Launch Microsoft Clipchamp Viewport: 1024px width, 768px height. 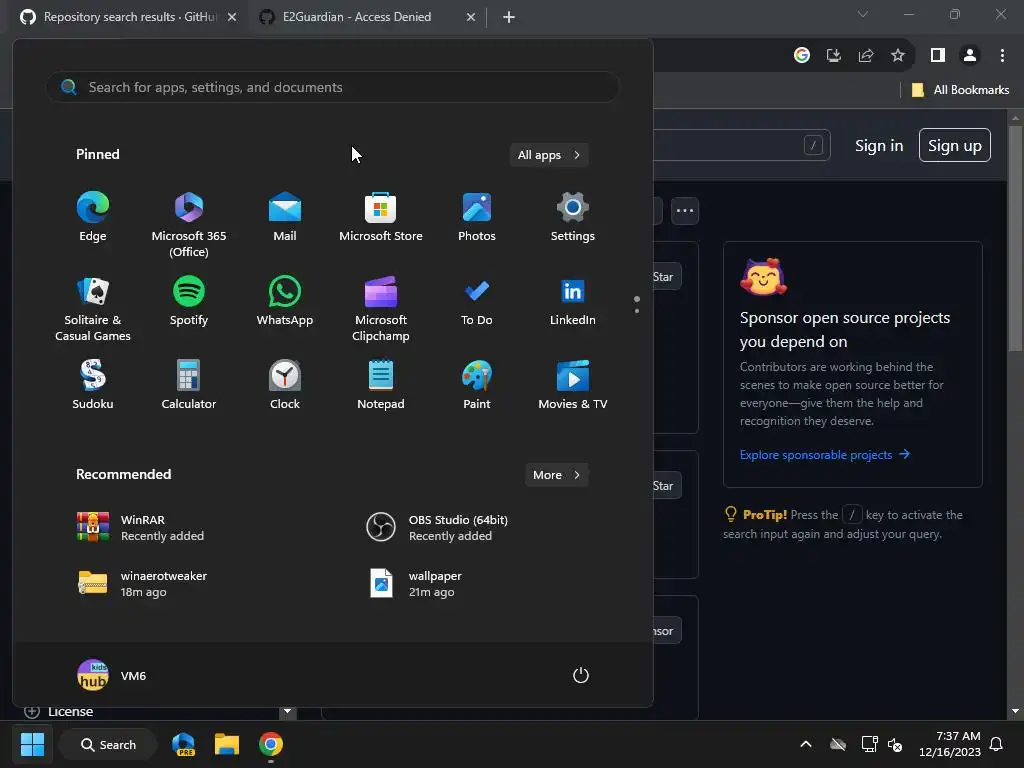point(381,308)
